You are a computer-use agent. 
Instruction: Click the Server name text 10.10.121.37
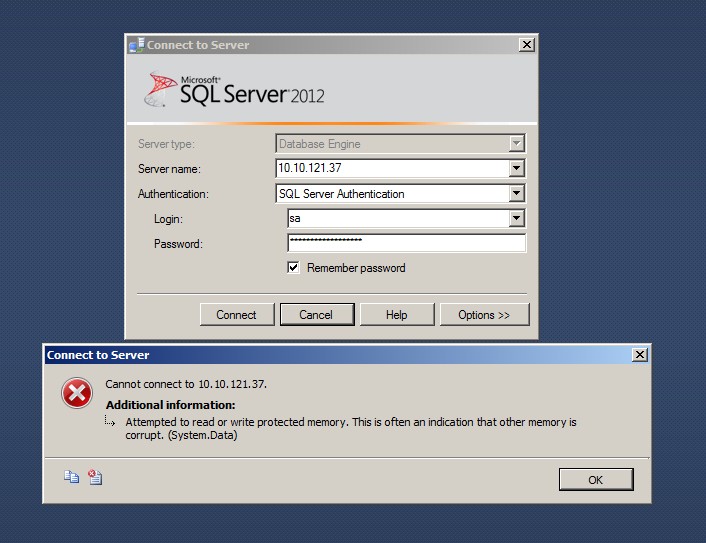pos(310,169)
